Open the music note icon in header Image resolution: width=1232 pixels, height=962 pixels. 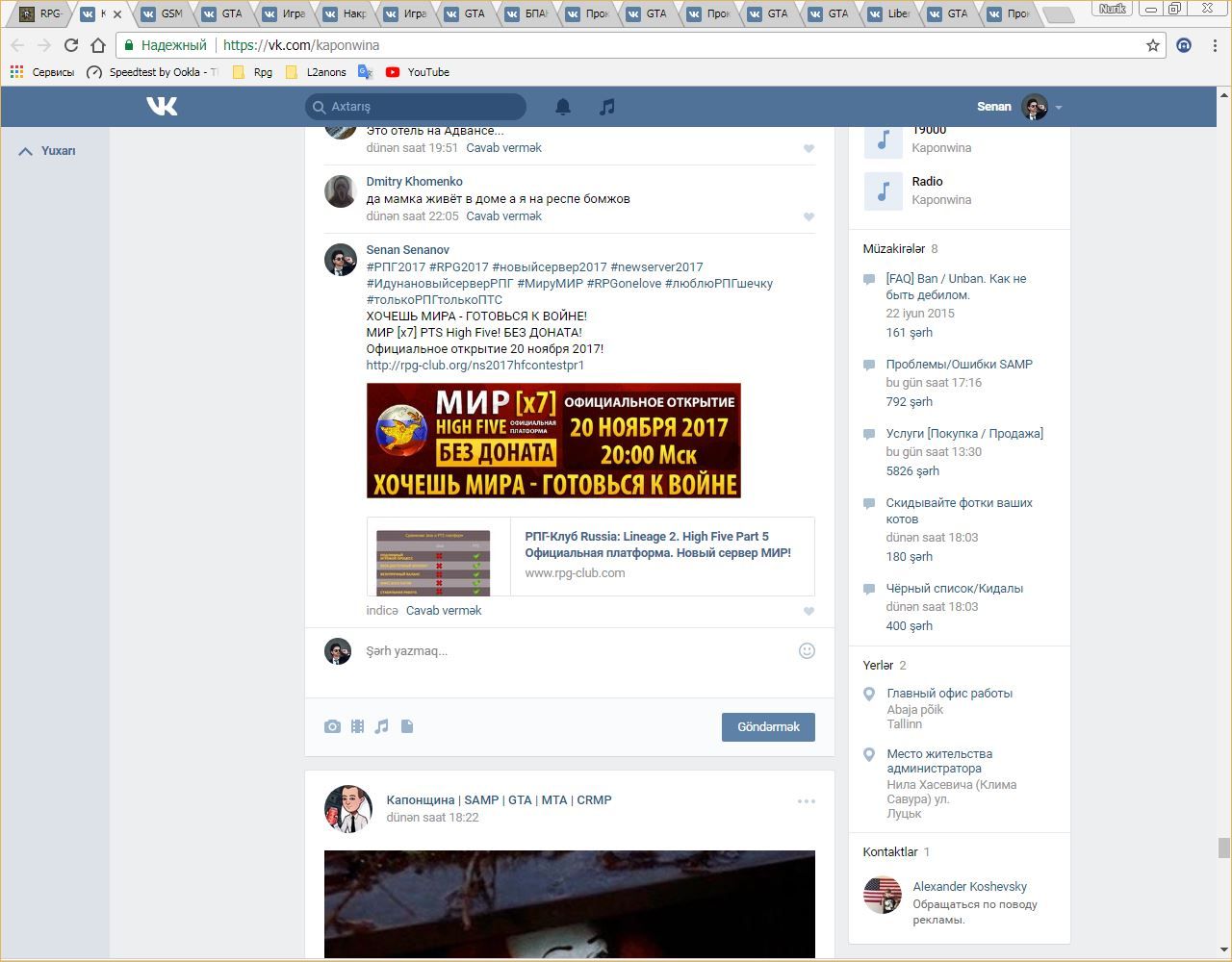[x=606, y=107]
